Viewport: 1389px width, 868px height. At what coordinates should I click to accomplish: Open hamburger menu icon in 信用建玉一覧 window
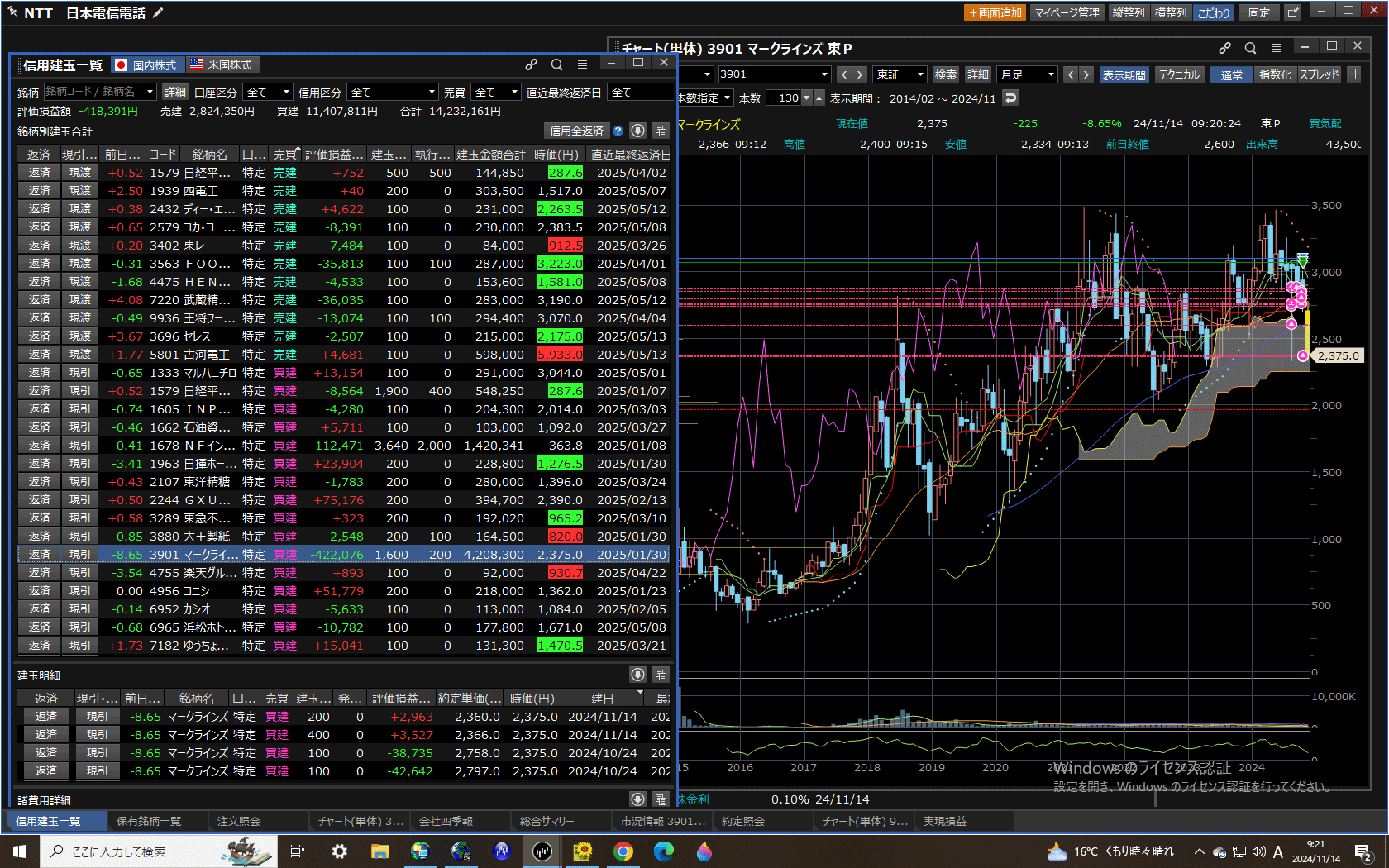pos(582,64)
